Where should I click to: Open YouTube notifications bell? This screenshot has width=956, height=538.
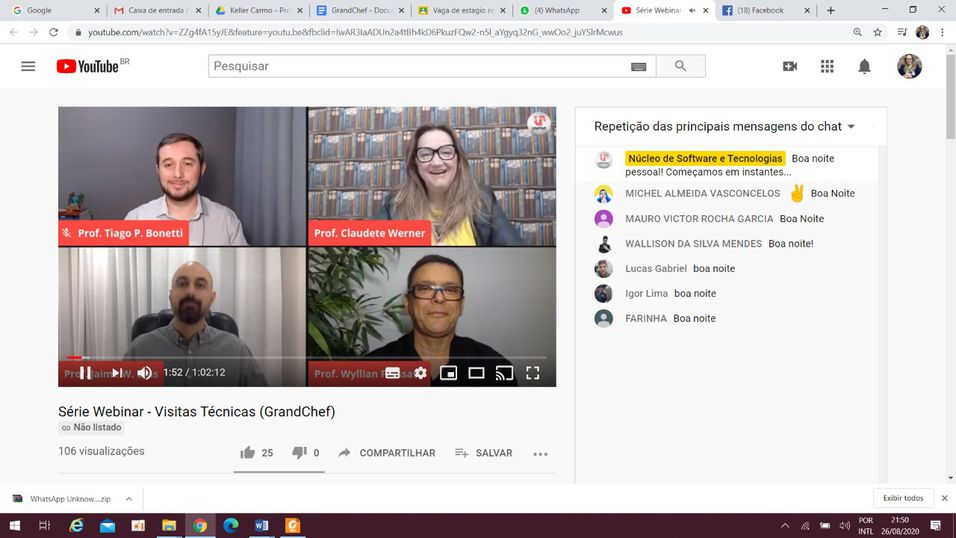(x=864, y=66)
